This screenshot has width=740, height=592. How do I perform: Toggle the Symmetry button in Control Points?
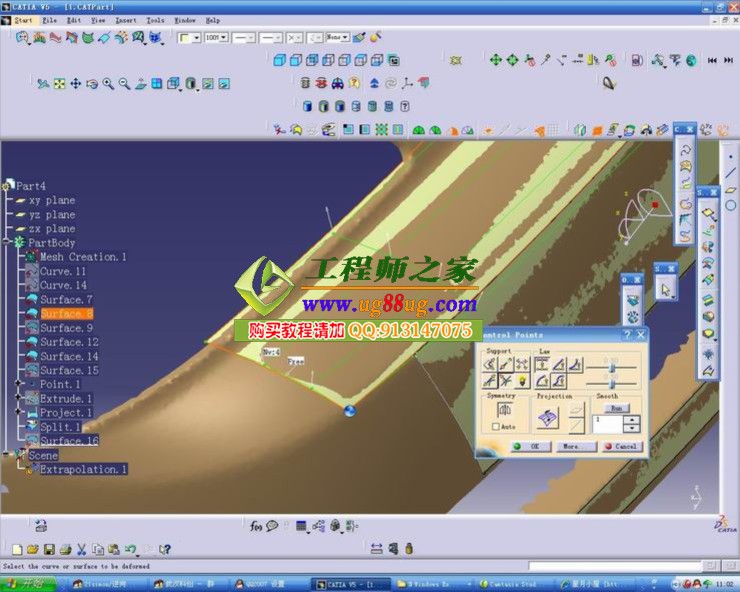point(504,409)
